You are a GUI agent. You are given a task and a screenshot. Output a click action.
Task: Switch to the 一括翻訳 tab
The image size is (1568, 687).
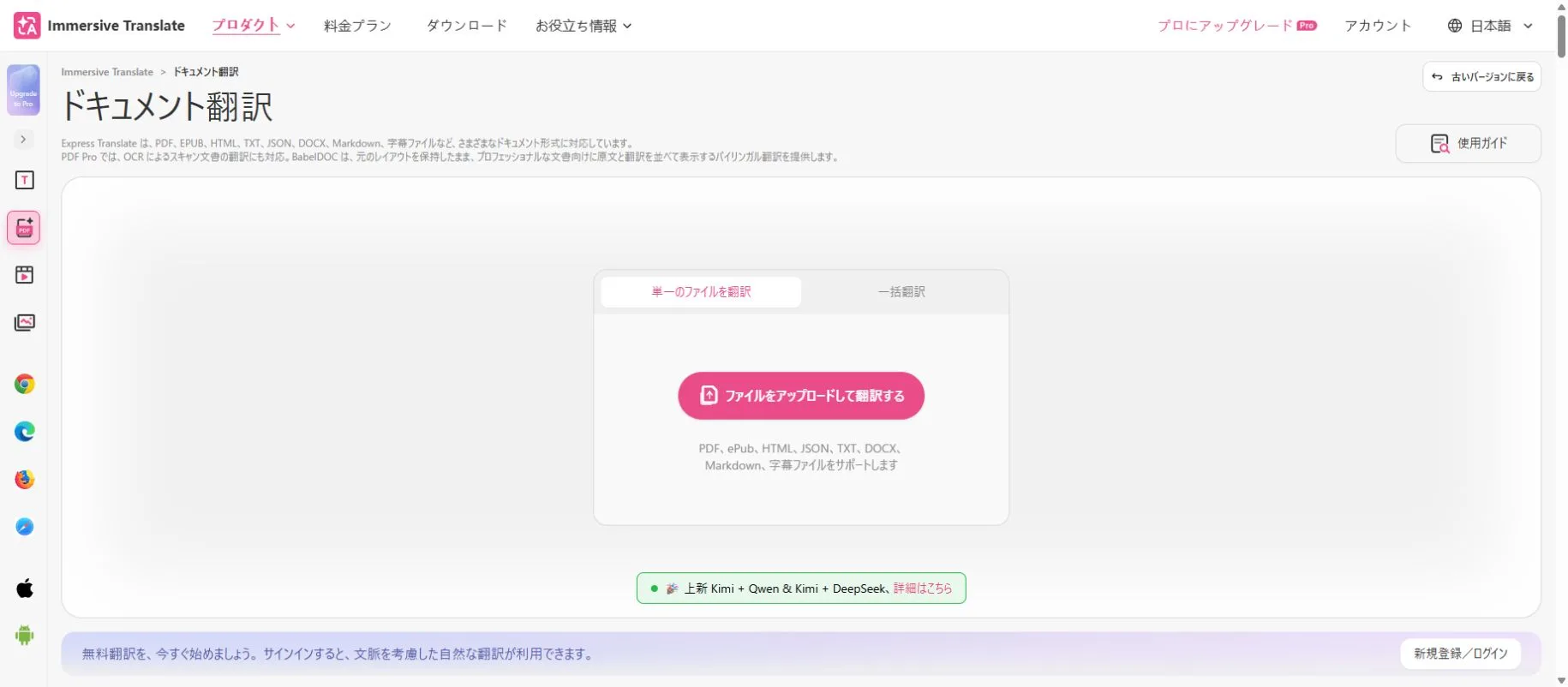click(x=901, y=292)
